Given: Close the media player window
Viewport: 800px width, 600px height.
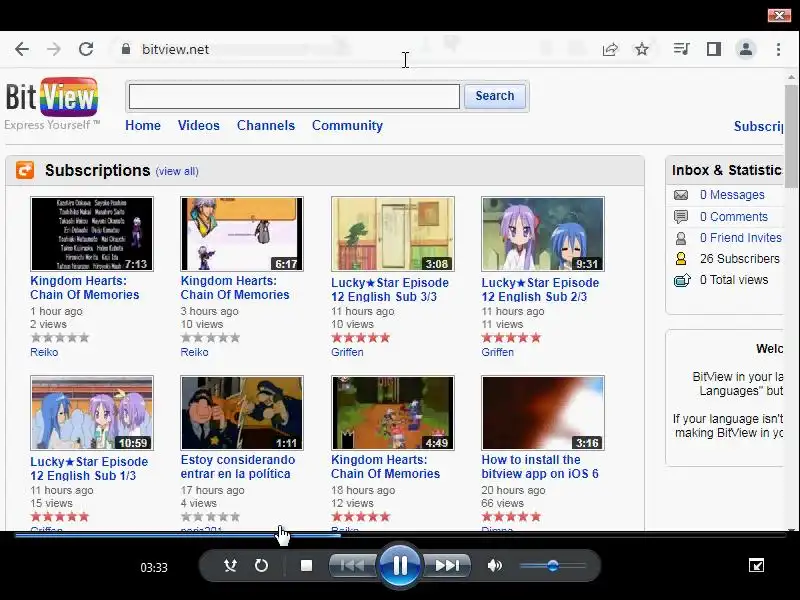Looking at the screenshot, I should coord(779,15).
